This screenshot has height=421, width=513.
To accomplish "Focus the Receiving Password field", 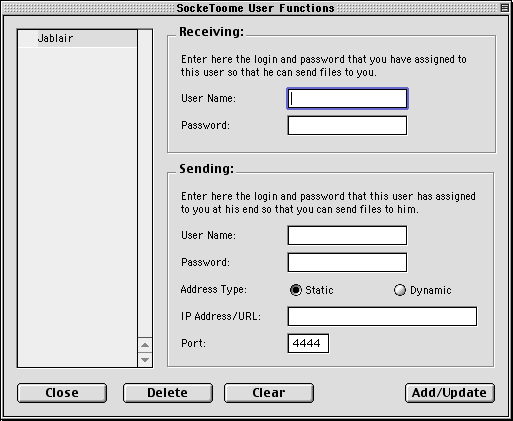I will pos(347,125).
